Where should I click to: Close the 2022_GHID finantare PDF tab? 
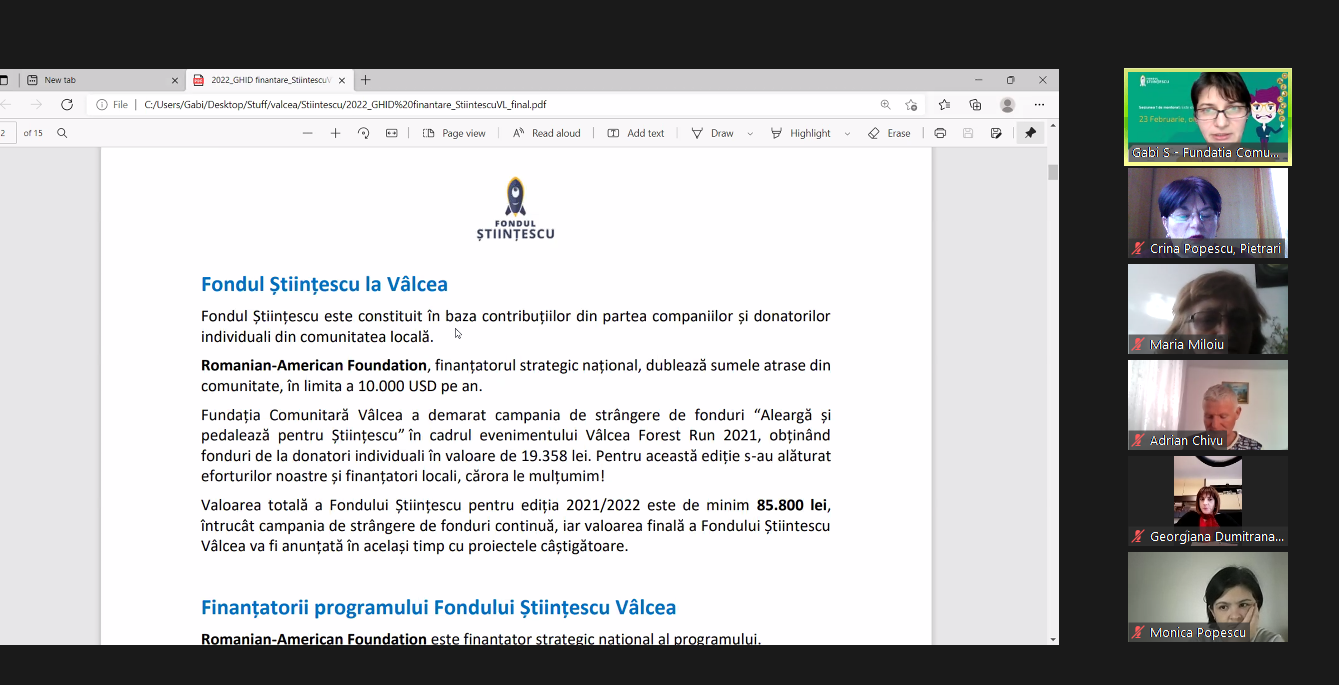[x=342, y=80]
